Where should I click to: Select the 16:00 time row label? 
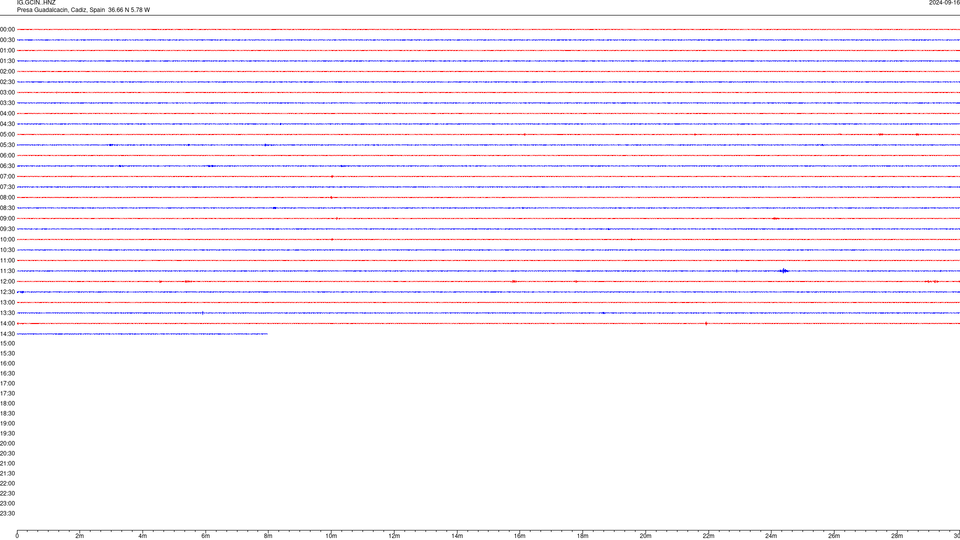(x=7, y=364)
